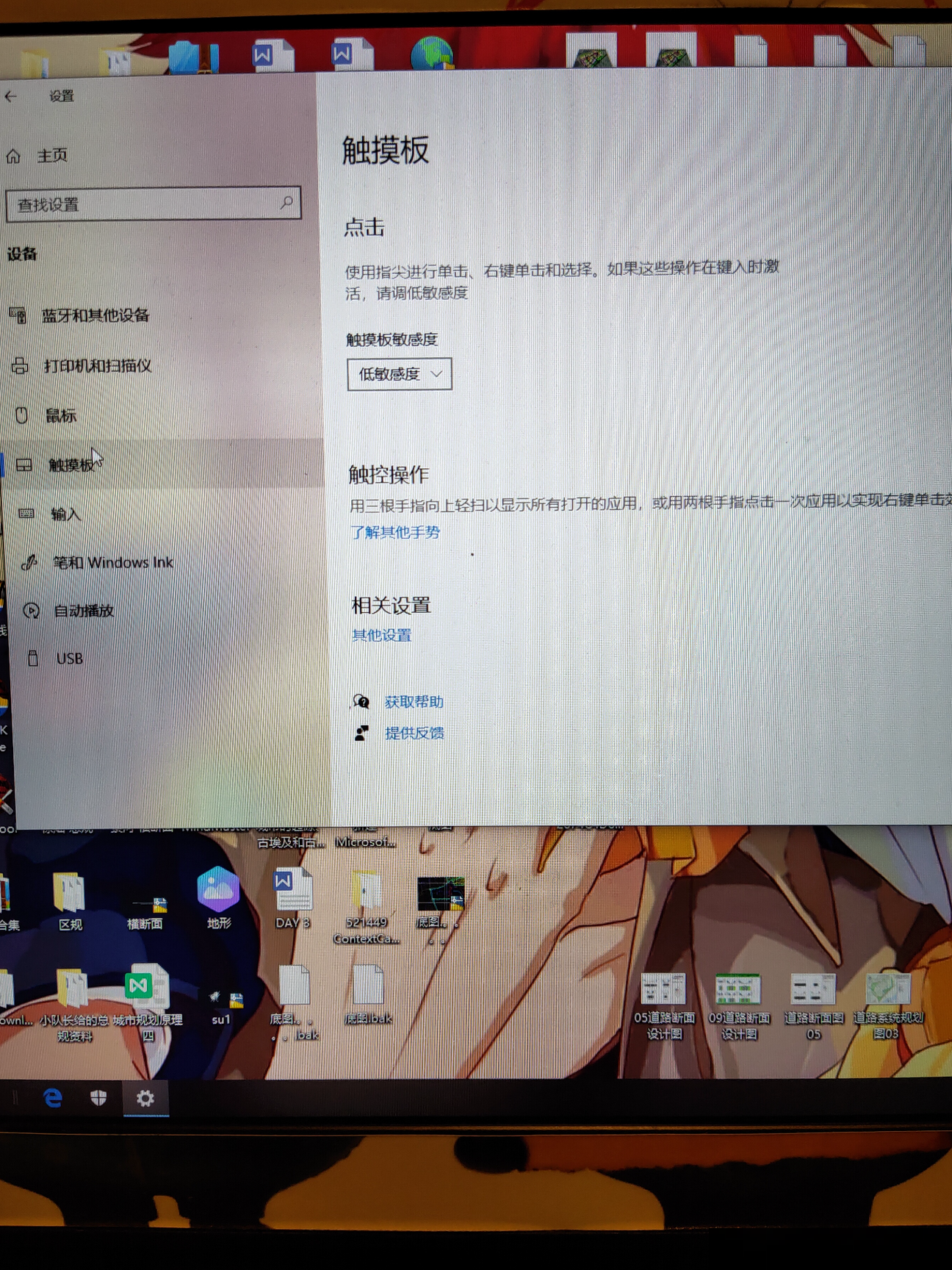Click the mouse icon in sidebar
Viewport: 952px width, 1270px height.
[22, 415]
